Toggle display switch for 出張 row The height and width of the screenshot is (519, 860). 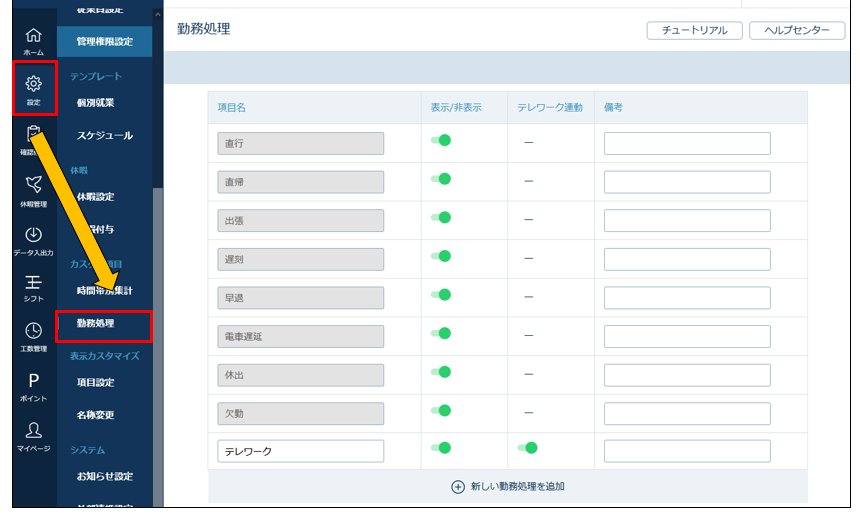(441, 217)
